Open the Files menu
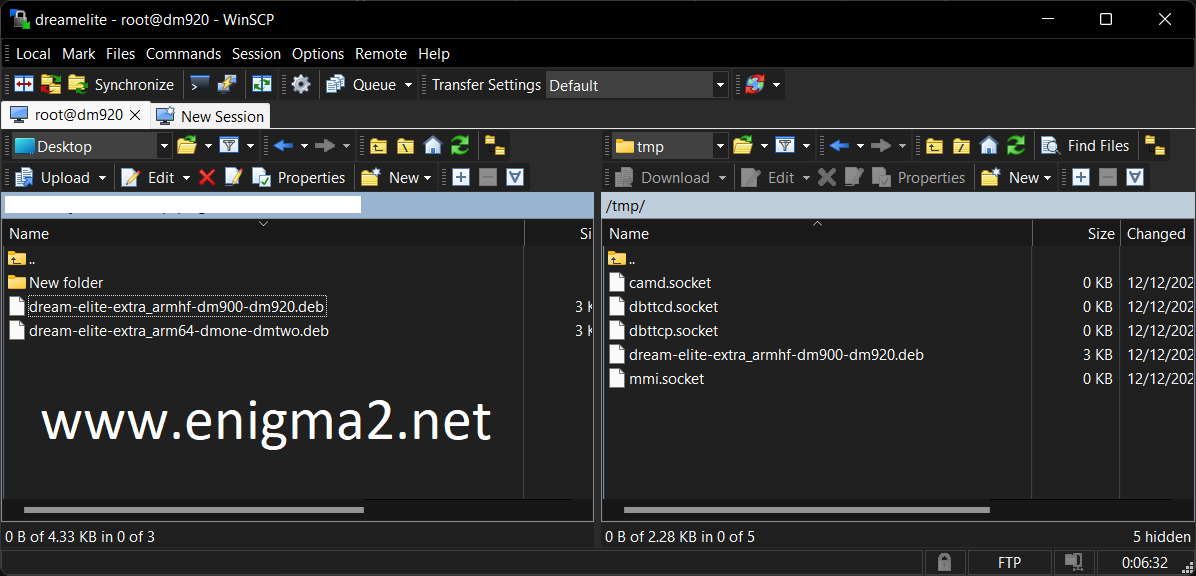This screenshot has height=576, width=1196. [x=121, y=54]
